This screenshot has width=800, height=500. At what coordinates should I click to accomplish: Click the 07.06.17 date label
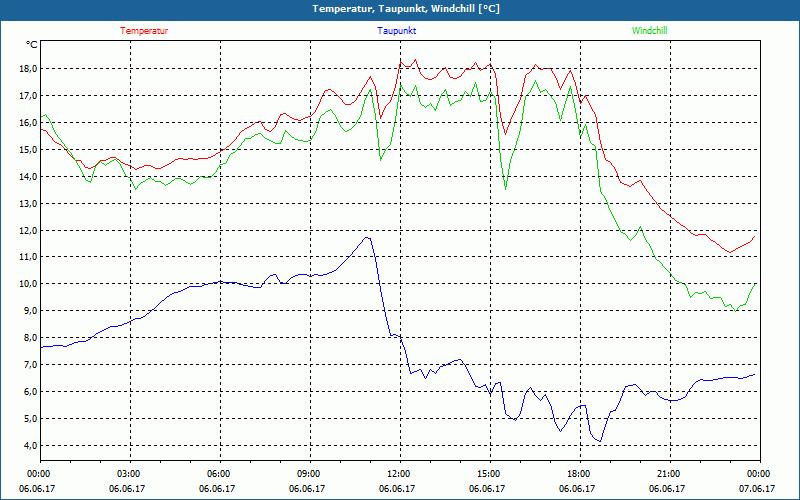click(x=757, y=488)
